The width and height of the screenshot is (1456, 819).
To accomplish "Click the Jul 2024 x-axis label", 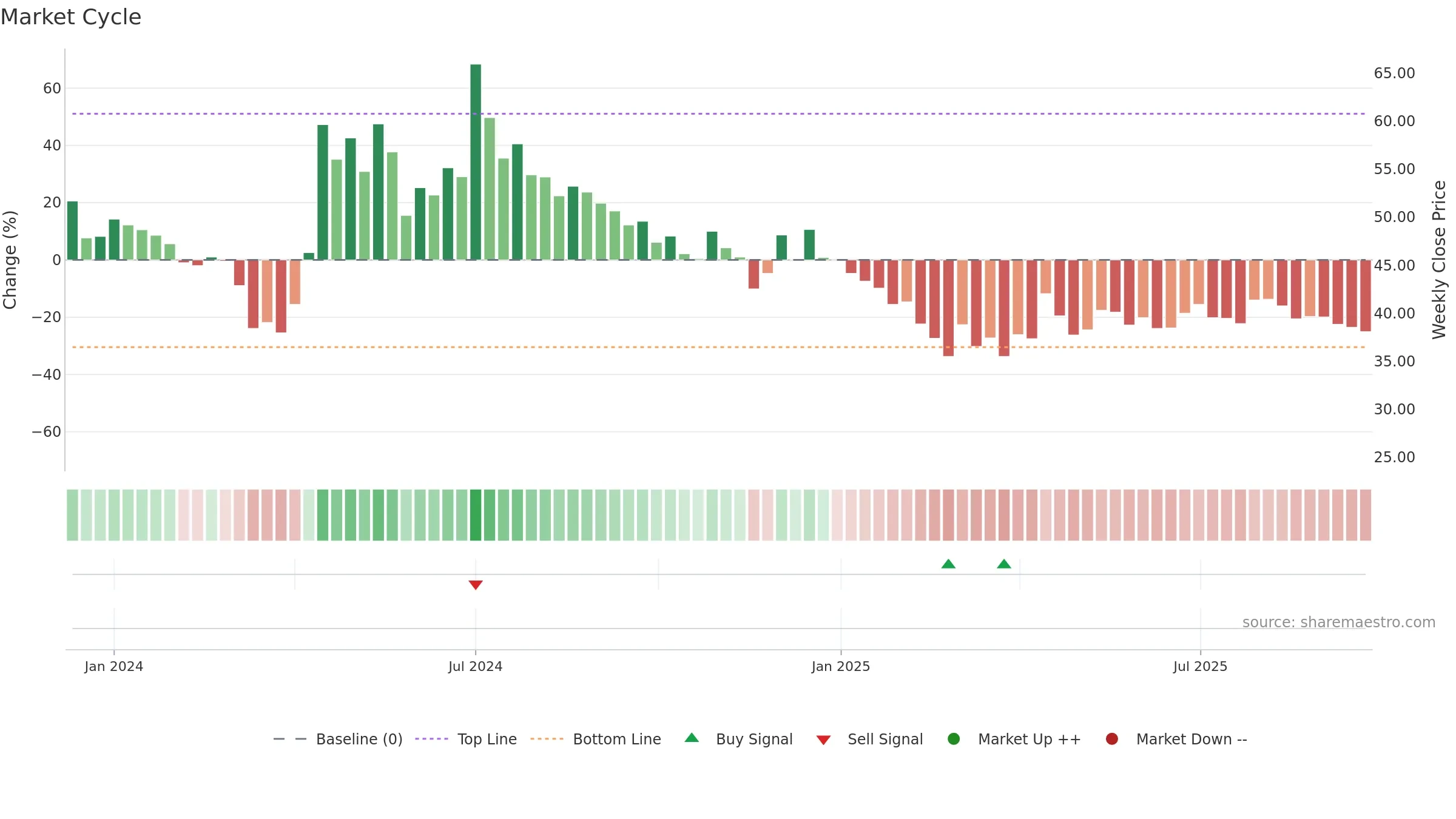I will 476,667.
